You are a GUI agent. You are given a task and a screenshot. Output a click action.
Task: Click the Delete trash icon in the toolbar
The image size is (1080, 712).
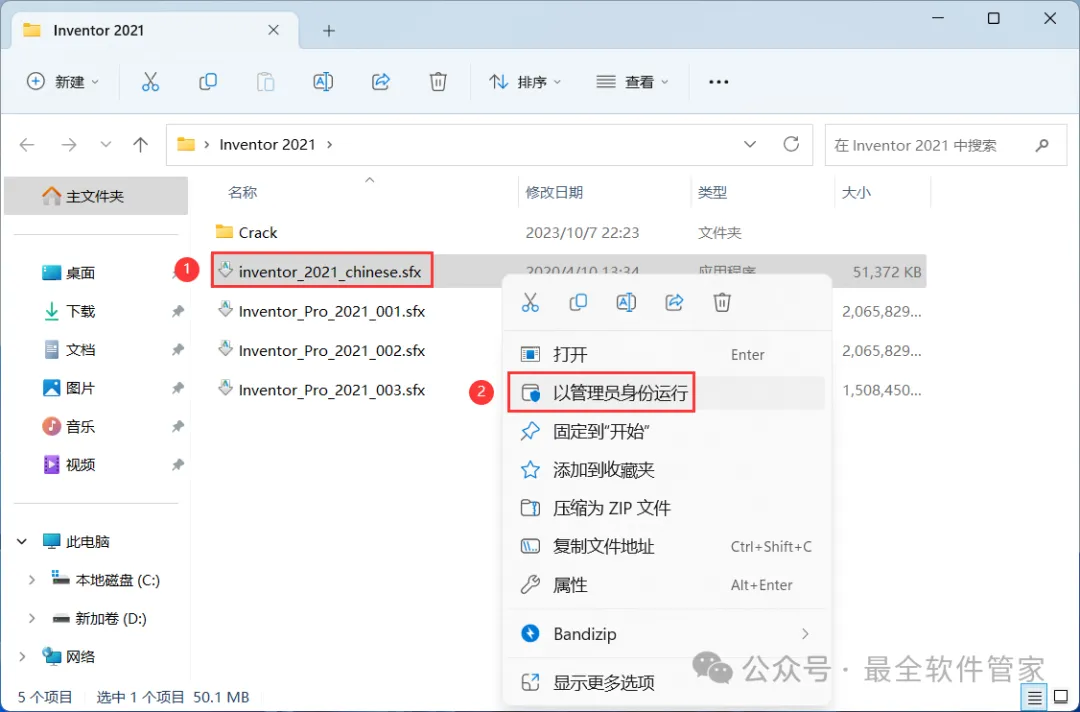[x=438, y=82]
